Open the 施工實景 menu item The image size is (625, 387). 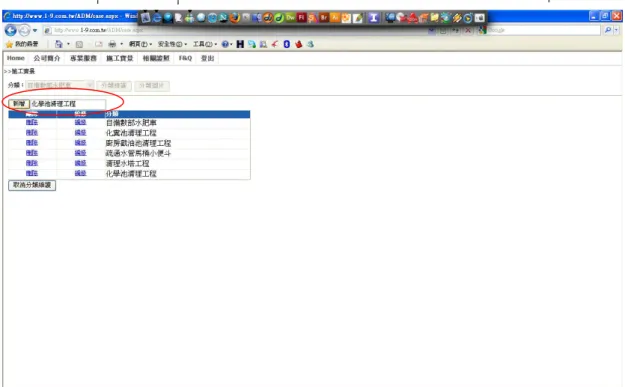[x=120, y=58]
